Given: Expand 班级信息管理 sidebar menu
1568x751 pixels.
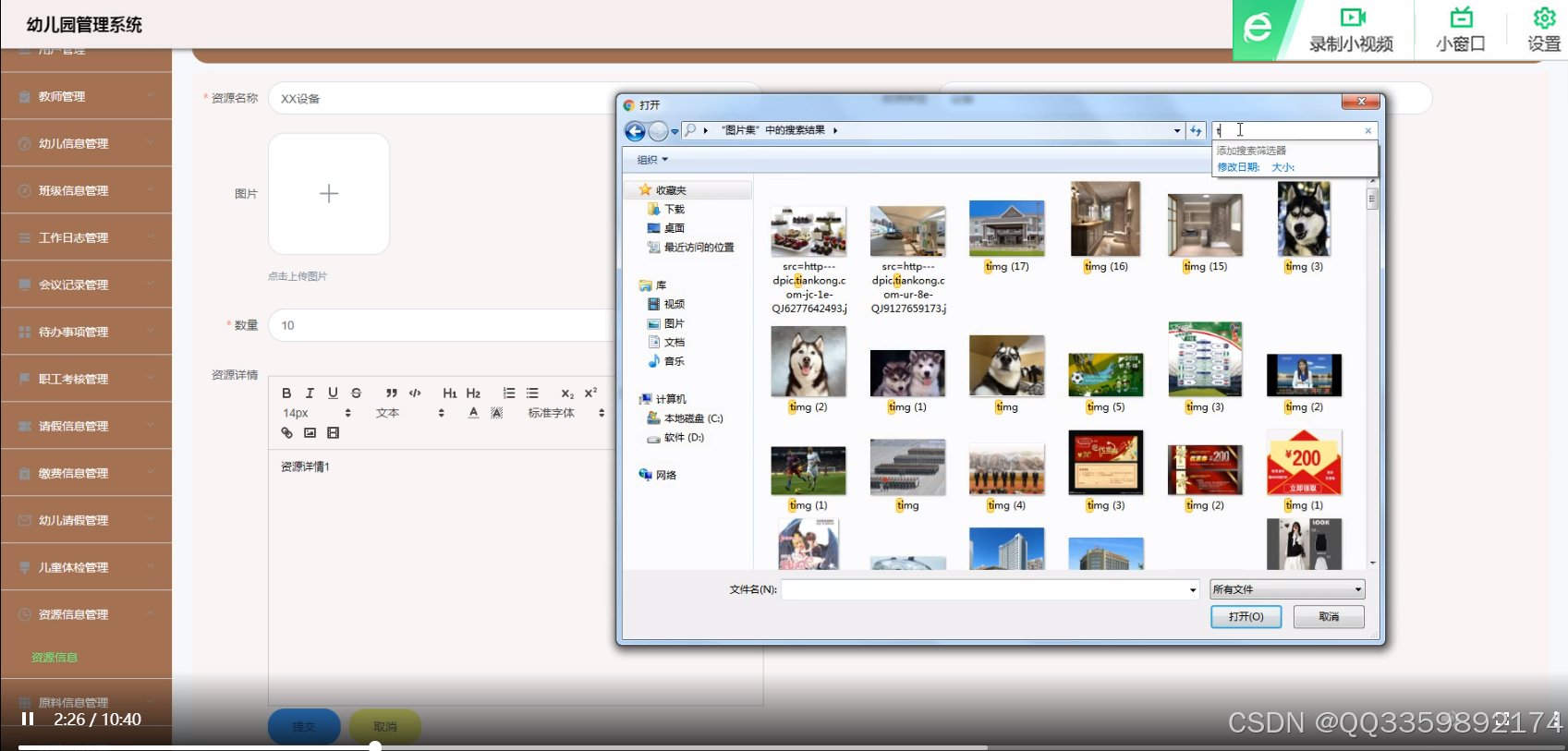Looking at the screenshot, I should tap(86, 190).
